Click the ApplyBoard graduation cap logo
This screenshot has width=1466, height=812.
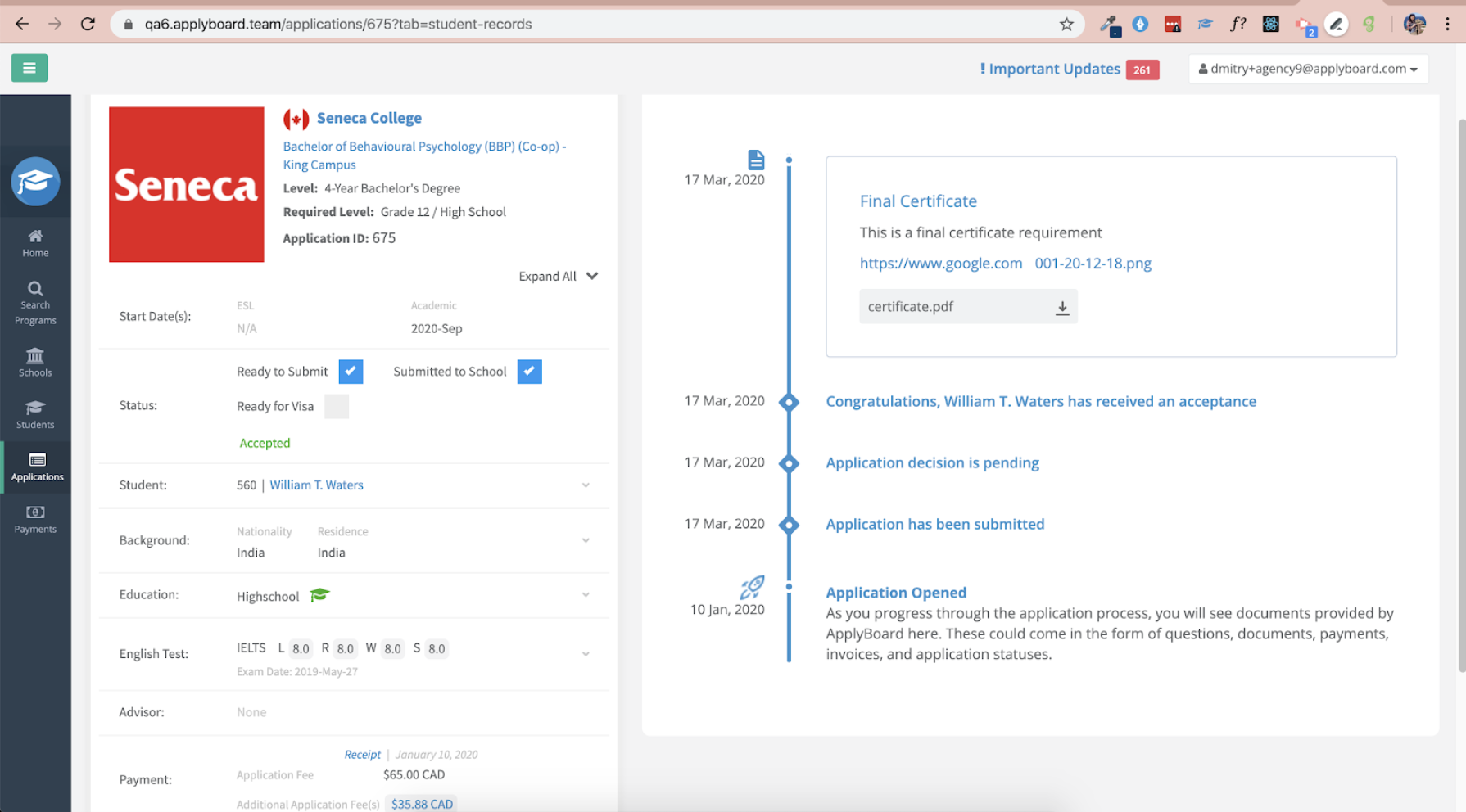coord(35,181)
